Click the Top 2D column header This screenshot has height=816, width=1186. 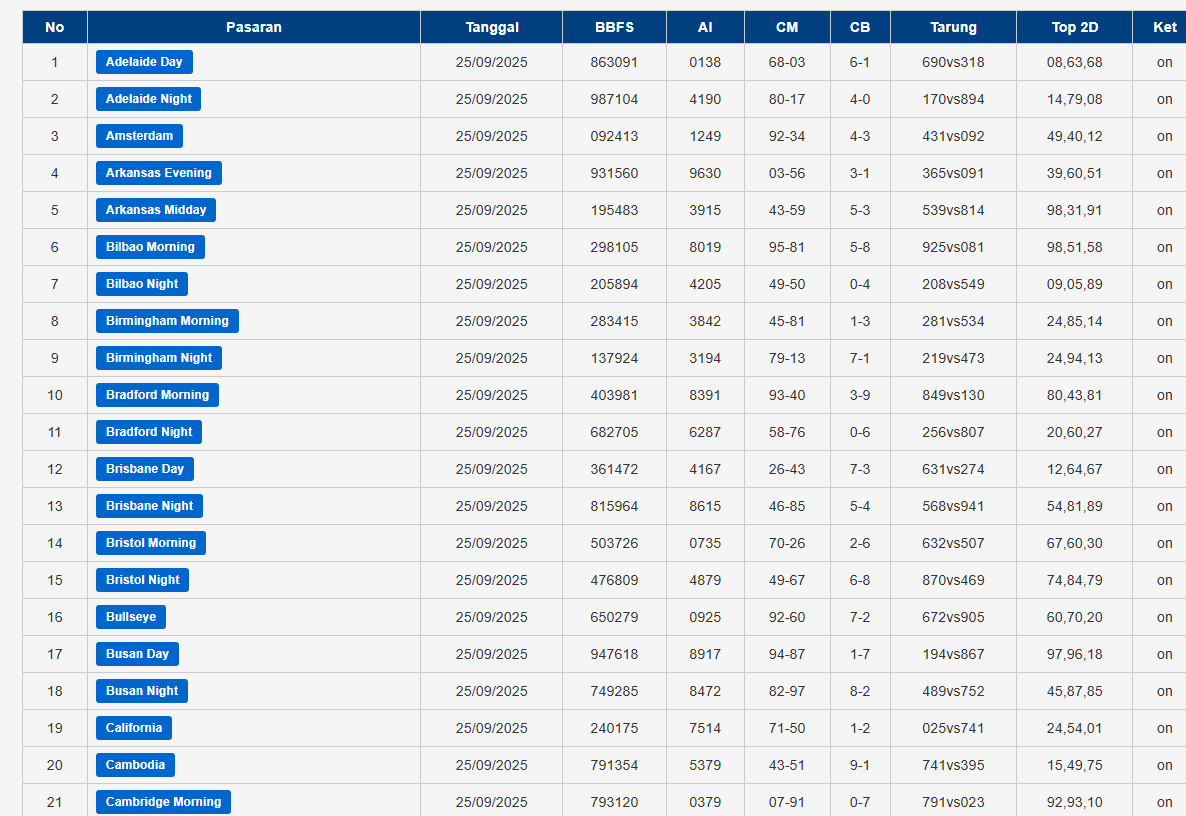click(1074, 27)
